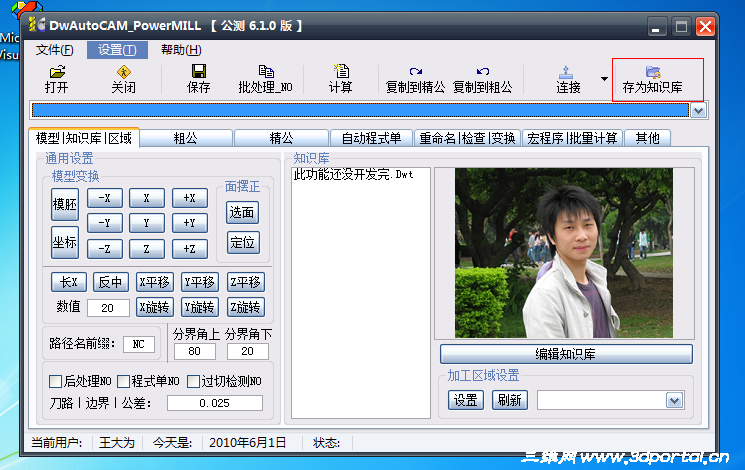
Task: Enable the 过切检测NO checkbox
Action: [x=193, y=381]
